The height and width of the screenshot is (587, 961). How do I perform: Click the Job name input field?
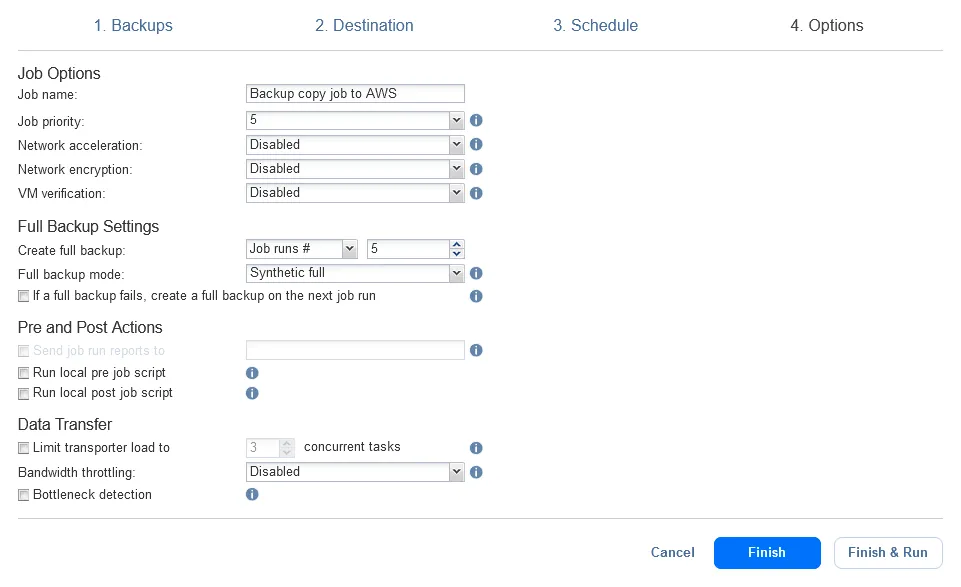click(355, 93)
